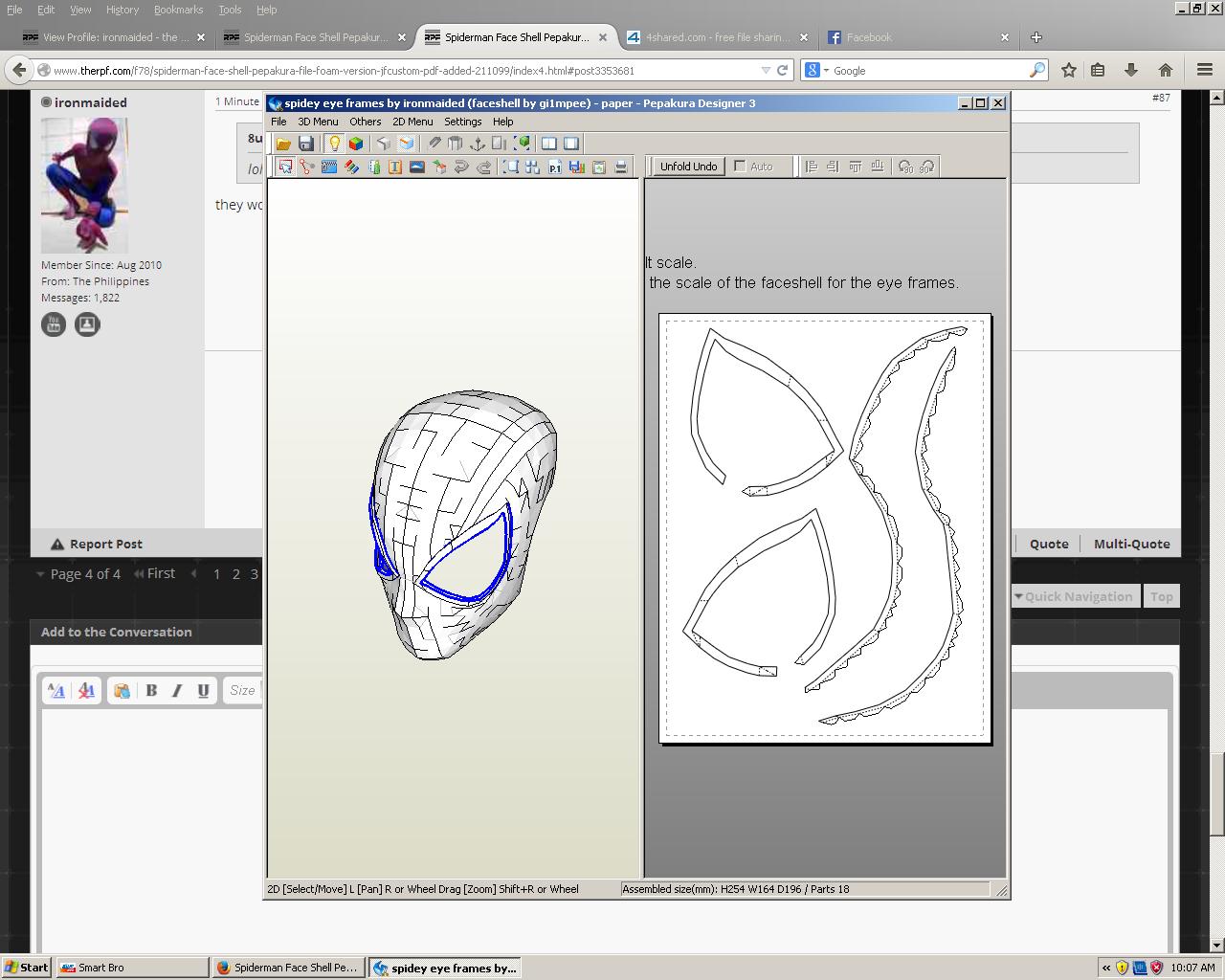Toggle Italic in the reply editor
Viewport: 1225px width, 980px height.
[177, 690]
